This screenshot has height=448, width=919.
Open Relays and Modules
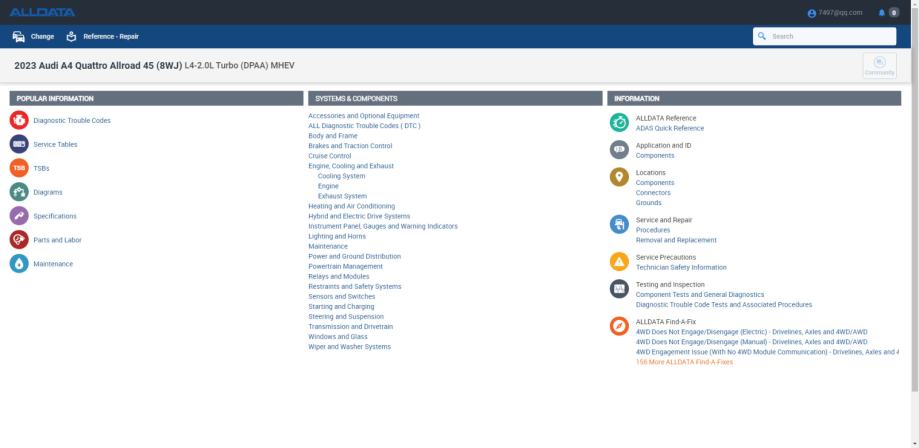pos(339,276)
